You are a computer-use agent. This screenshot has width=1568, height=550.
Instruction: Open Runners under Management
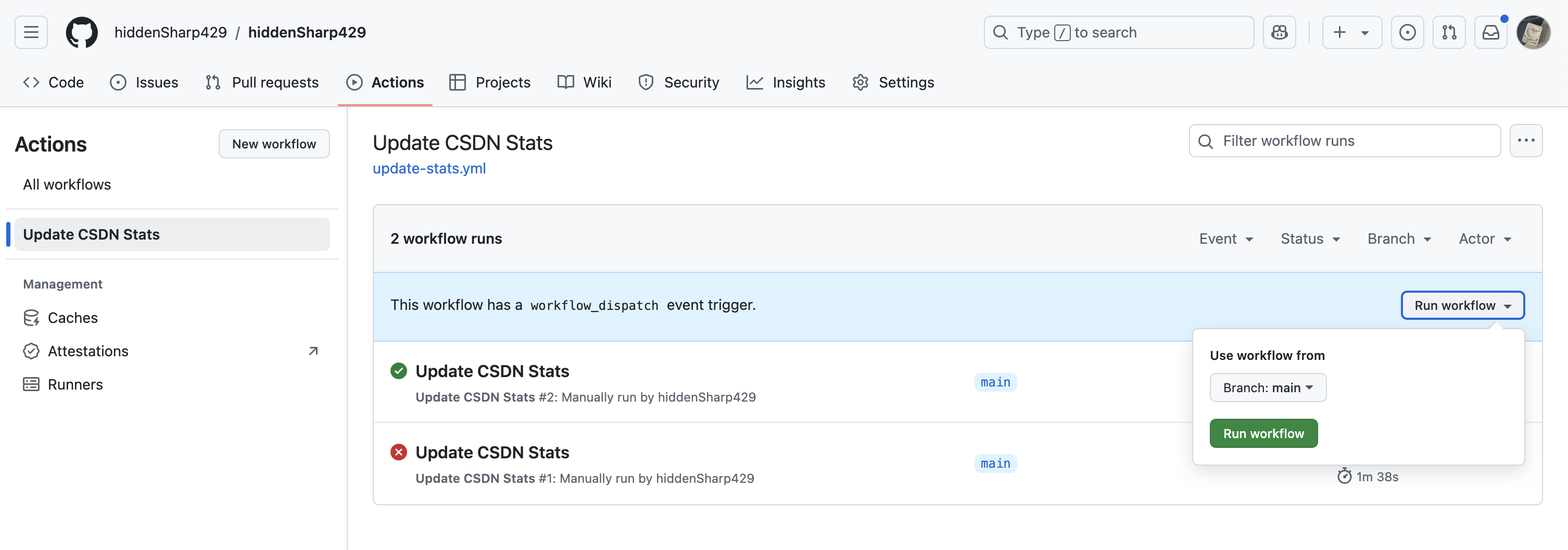point(172,384)
